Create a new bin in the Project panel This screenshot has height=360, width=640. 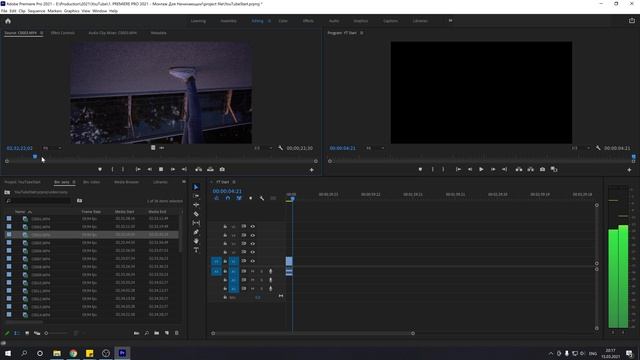click(x=157, y=333)
